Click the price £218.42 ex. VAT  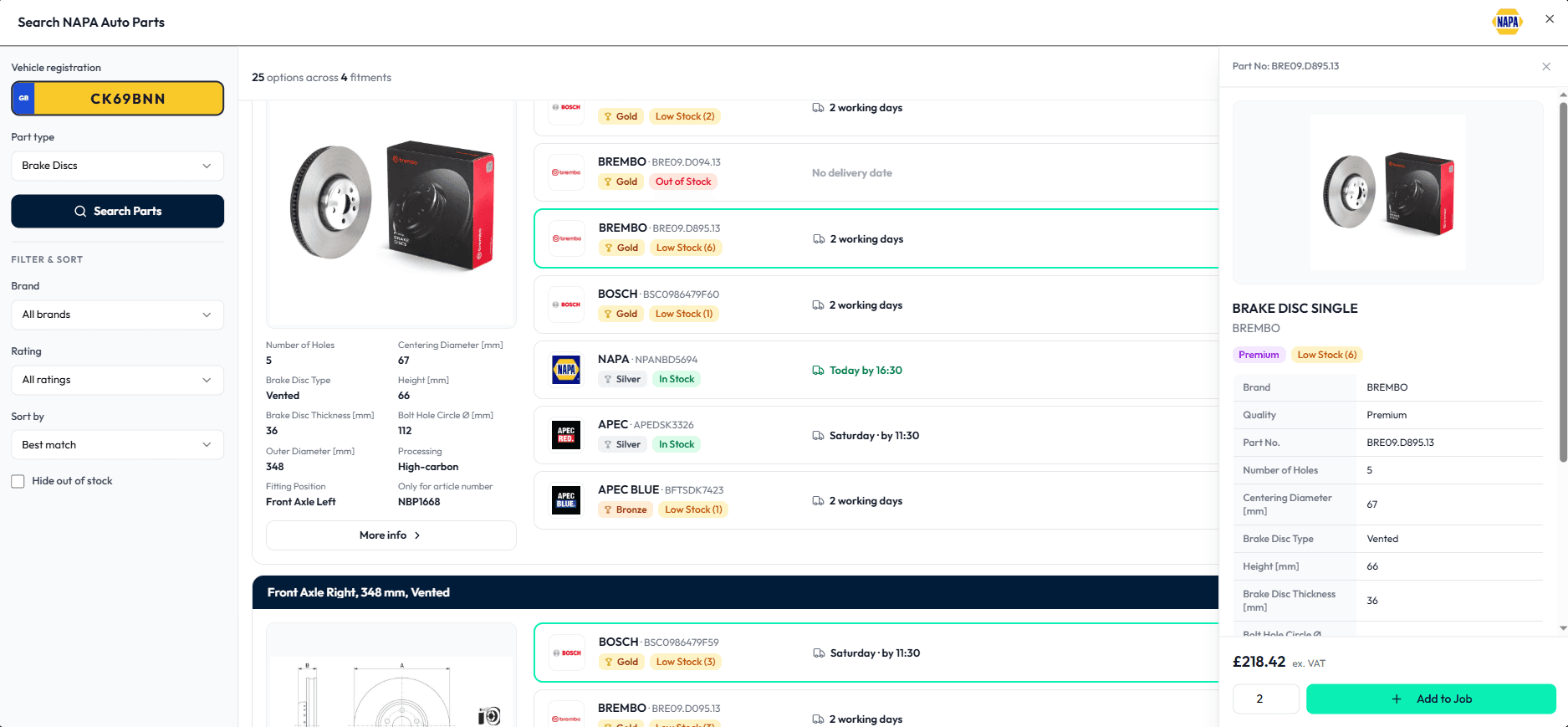point(1279,662)
